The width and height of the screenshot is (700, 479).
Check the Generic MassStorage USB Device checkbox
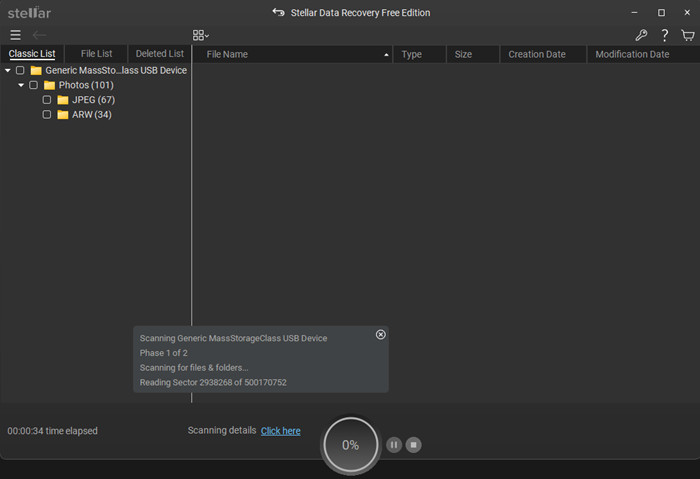tap(20, 71)
